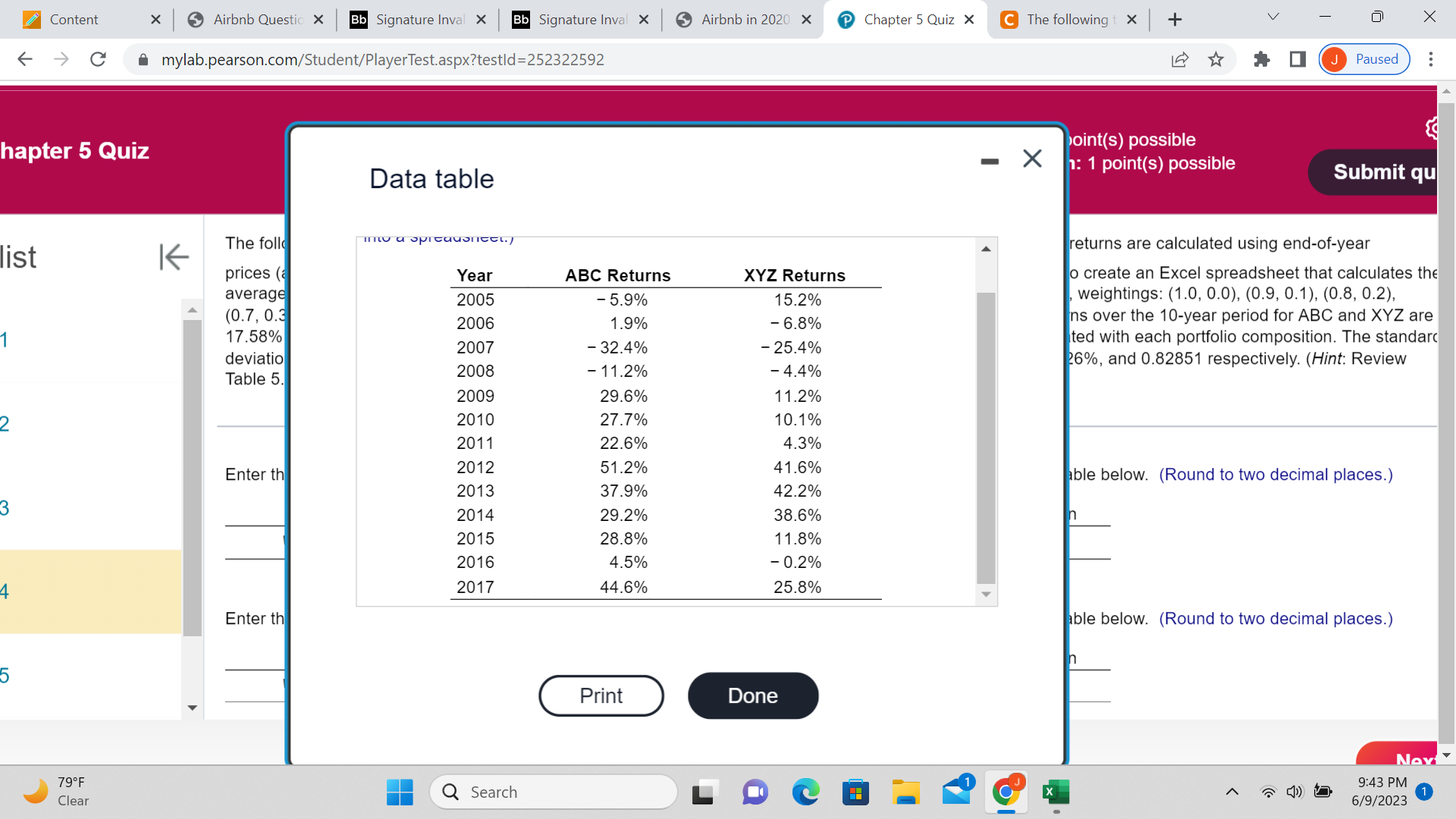Image resolution: width=1456 pixels, height=819 pixels.
Task: Click the taskbar Search field
Action: pyautogui.click(x=554, y=792)
